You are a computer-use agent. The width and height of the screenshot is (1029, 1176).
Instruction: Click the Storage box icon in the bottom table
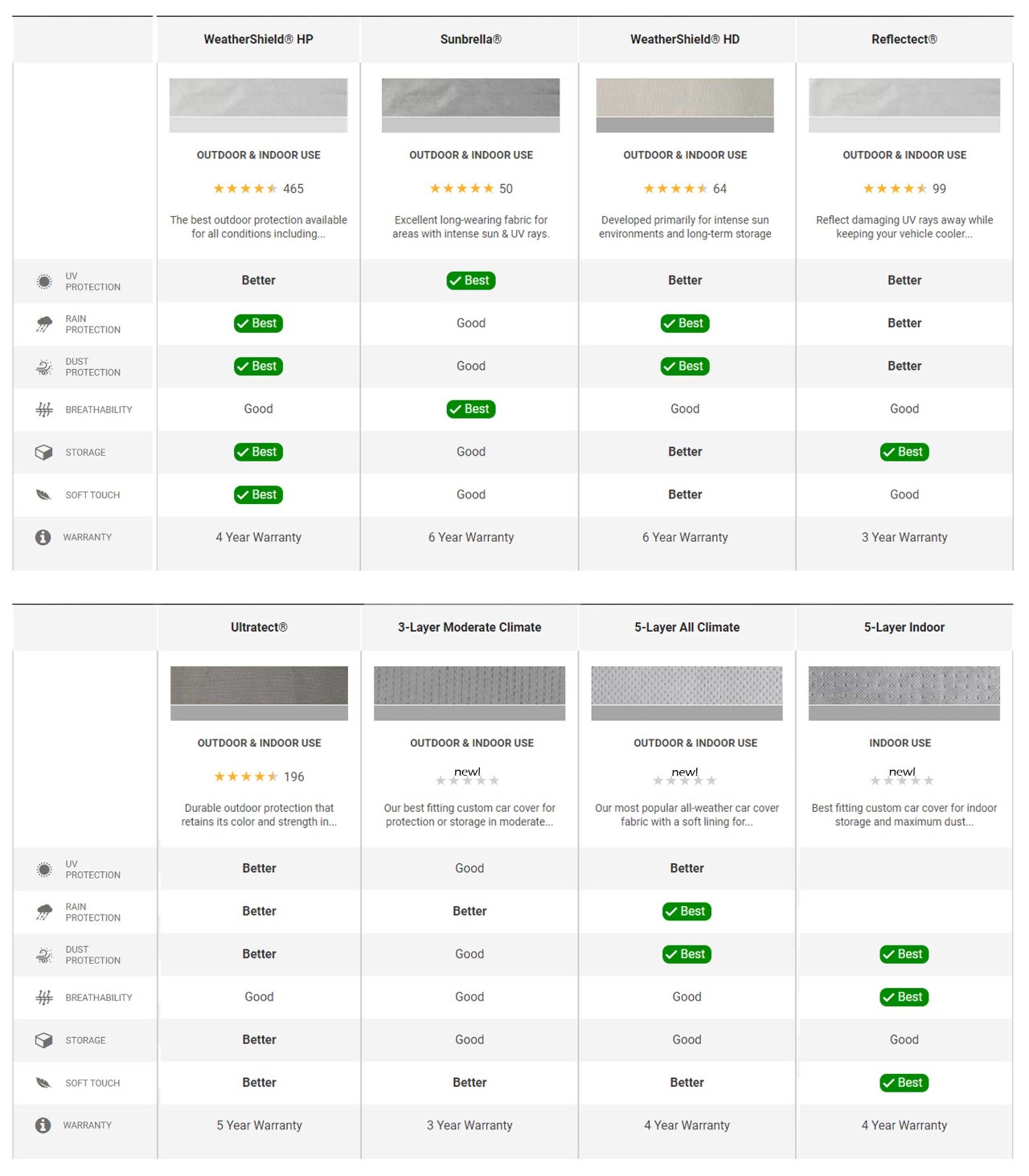(x=44, y=1040)
